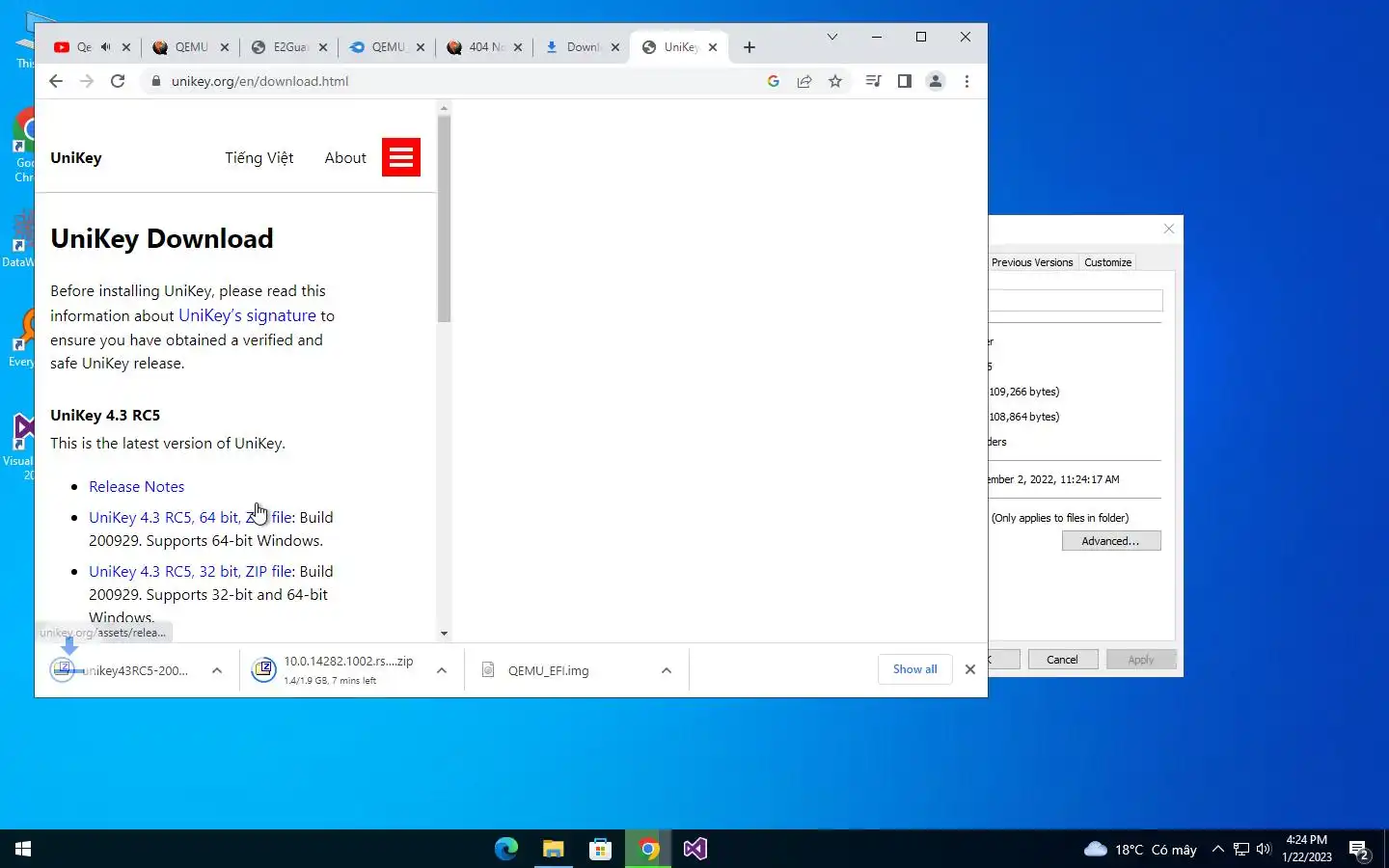
Task: Open Google search icon in address bar
Action: [x=773, y=81]
